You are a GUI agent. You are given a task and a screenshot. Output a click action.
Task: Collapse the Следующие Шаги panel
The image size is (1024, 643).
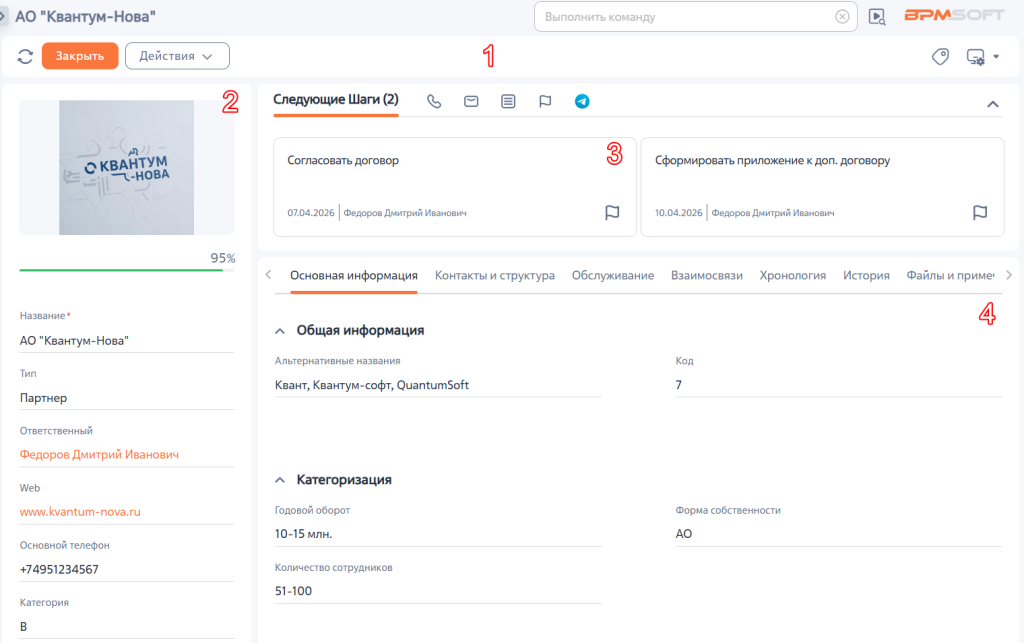pos(993,104)
